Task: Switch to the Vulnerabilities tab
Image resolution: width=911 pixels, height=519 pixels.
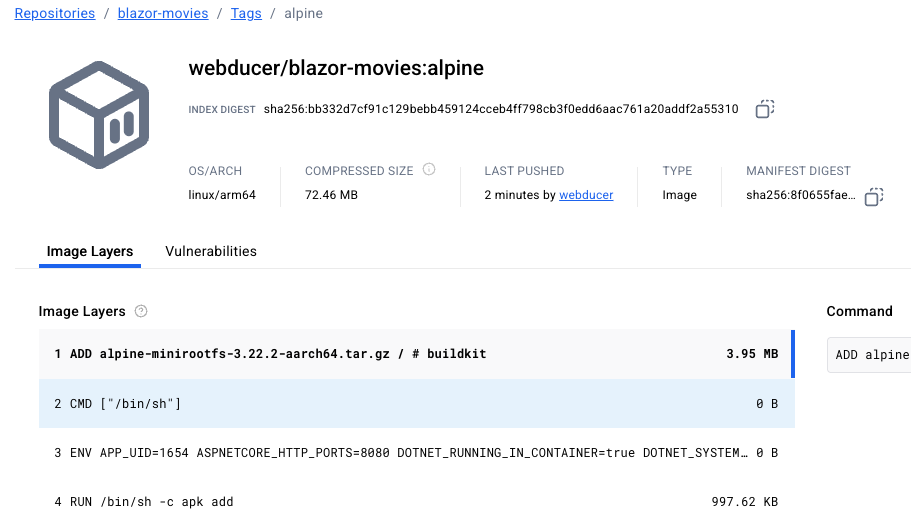Action: pos(211,251)
